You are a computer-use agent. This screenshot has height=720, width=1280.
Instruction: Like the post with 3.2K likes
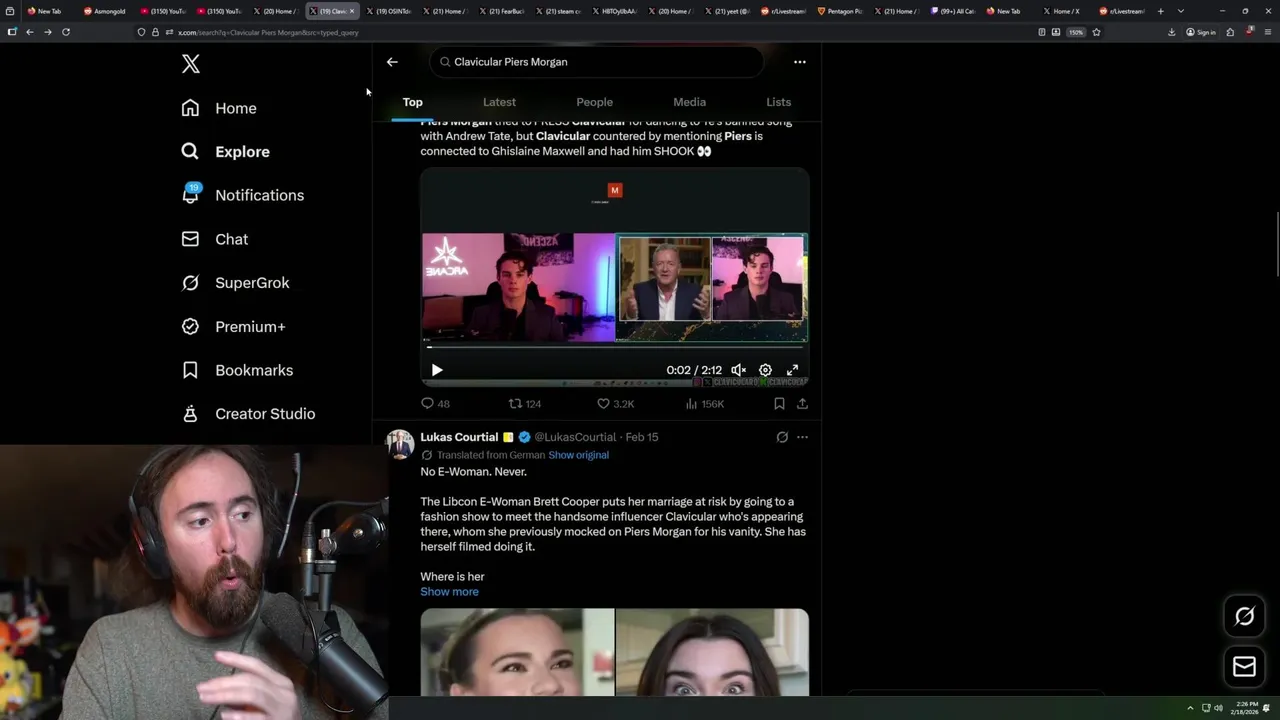[615, 404]
